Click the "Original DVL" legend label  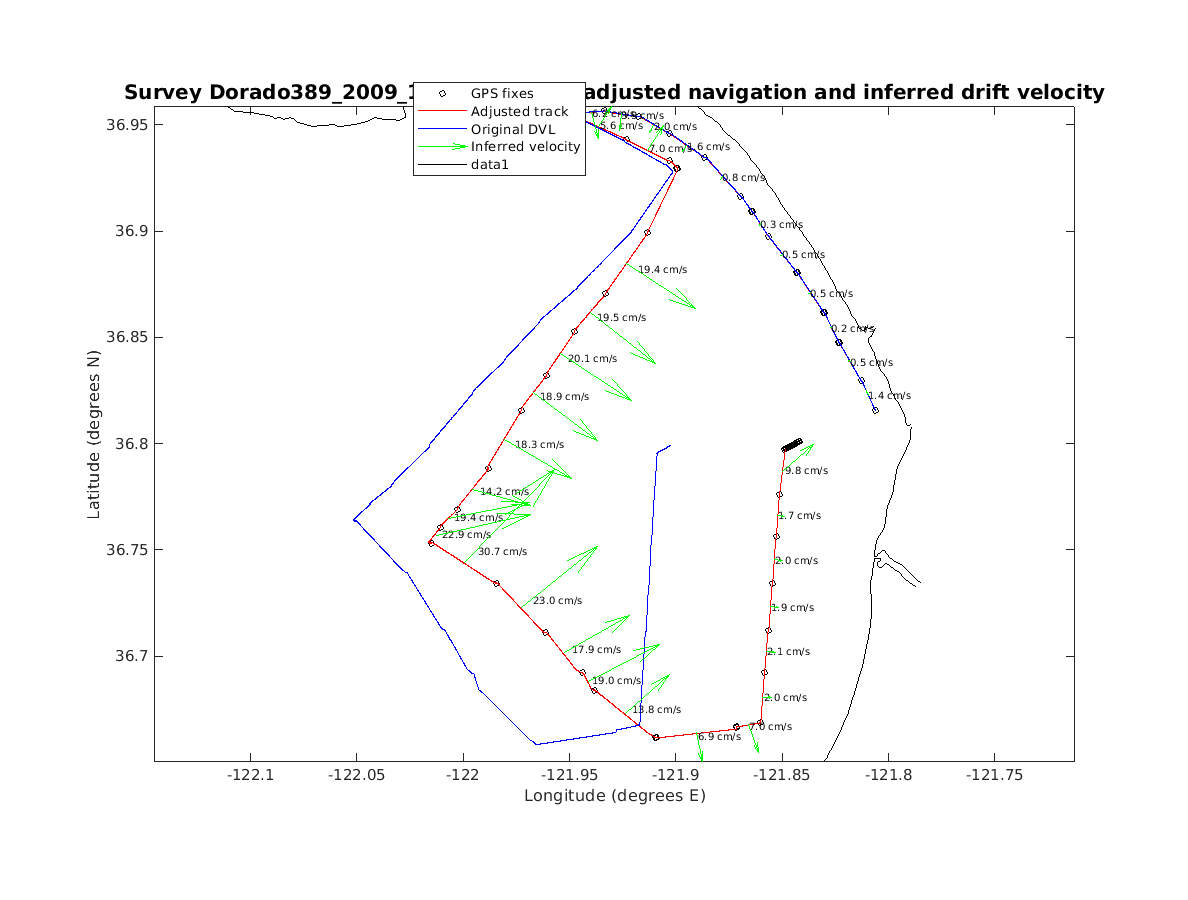click(514, 129)
